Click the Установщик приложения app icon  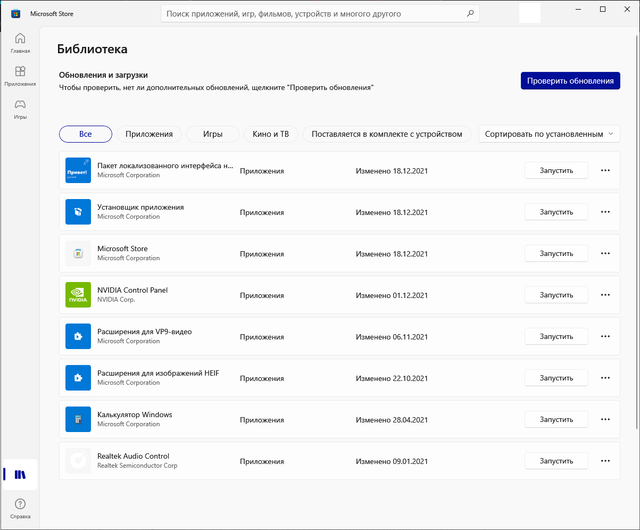point(78,212)
